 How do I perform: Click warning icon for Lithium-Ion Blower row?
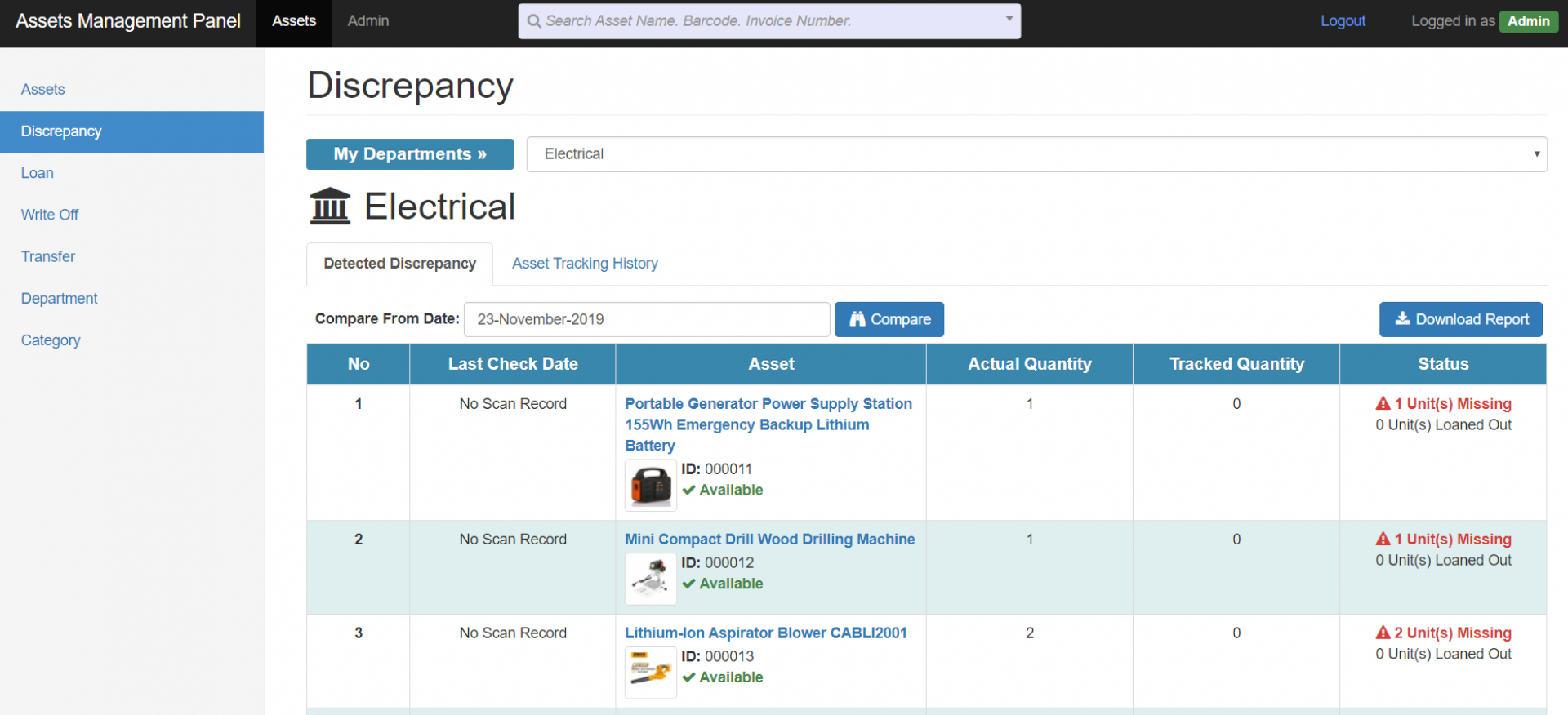coord(1383,633)
